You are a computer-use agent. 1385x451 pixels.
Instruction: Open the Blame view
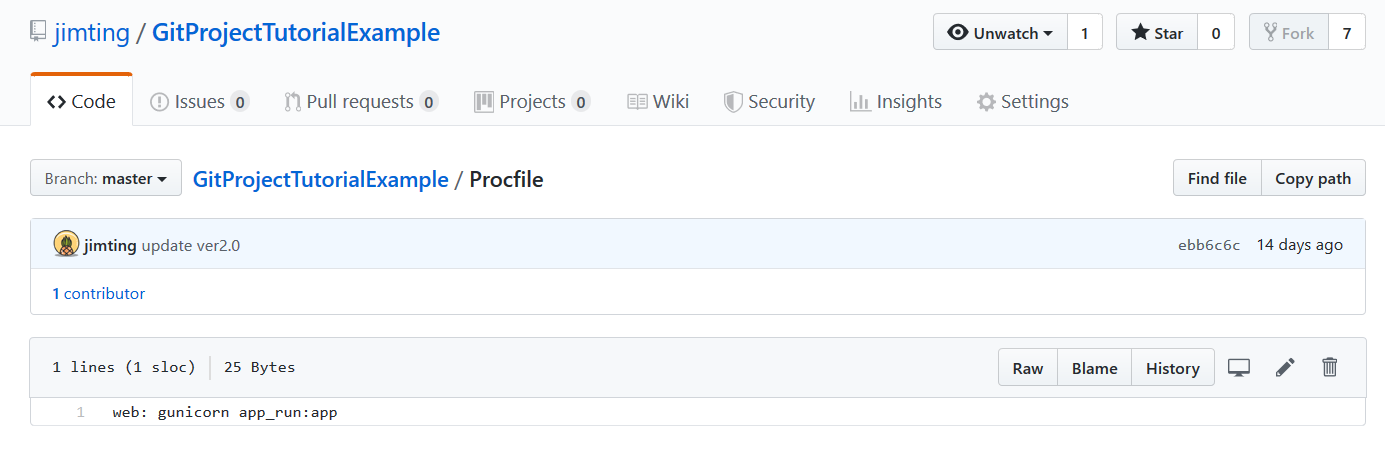click(x=1094, y=368)
